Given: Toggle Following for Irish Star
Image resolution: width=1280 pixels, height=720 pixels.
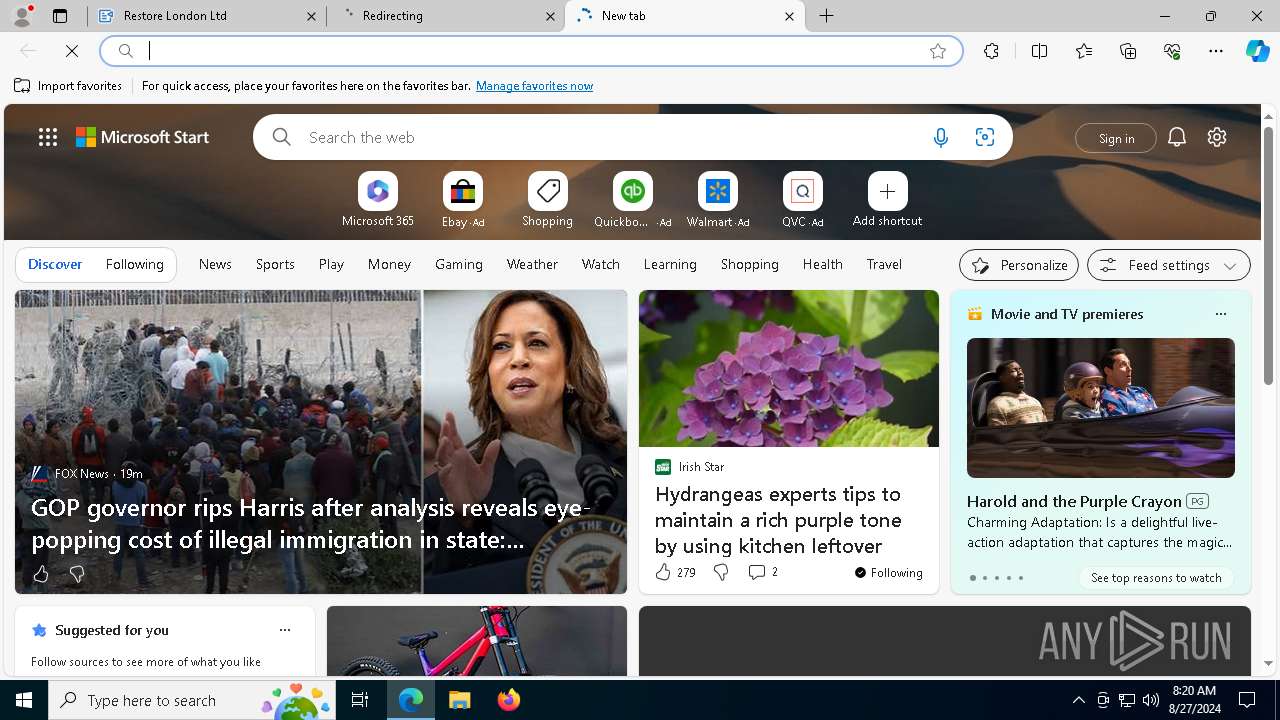Looking at the screenshot, I should point(889,573).
